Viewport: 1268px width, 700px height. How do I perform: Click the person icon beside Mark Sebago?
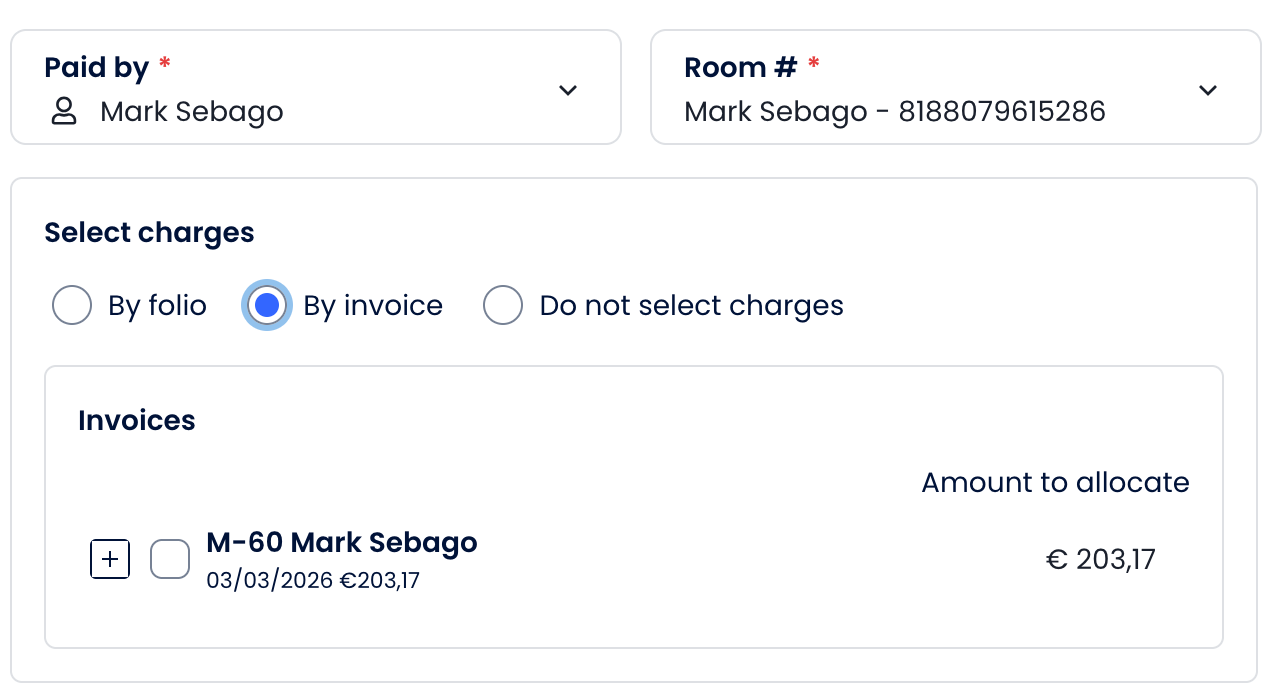click(x=64, y=111)
